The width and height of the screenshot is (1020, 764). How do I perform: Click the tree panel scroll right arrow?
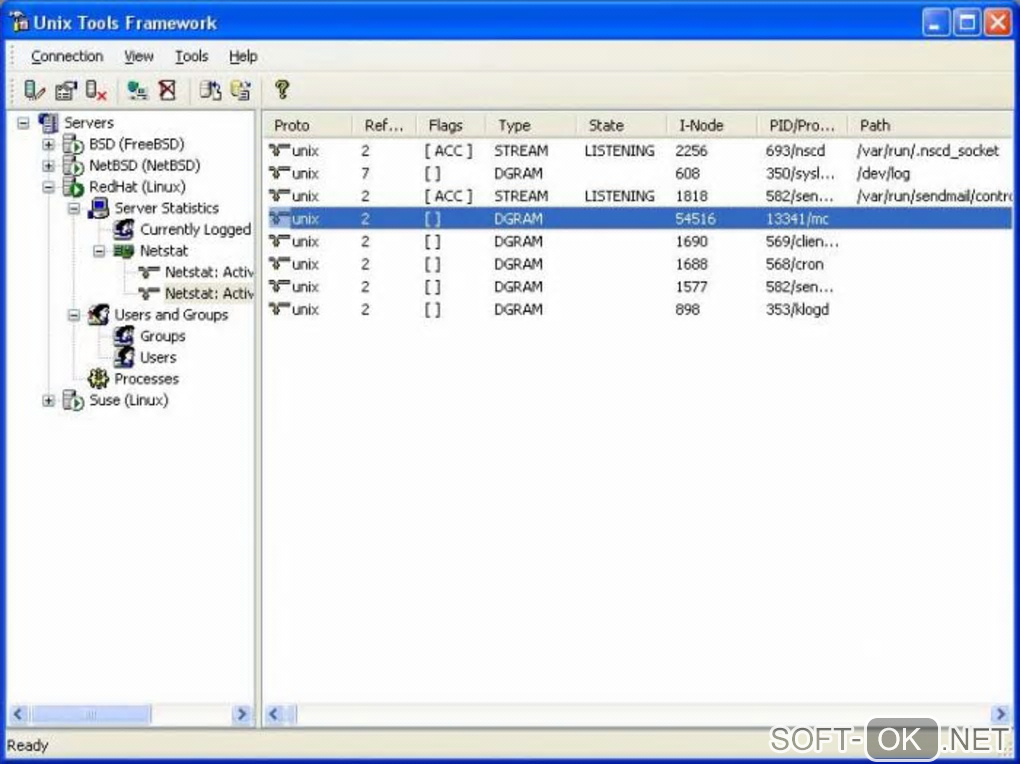(241, 715)
